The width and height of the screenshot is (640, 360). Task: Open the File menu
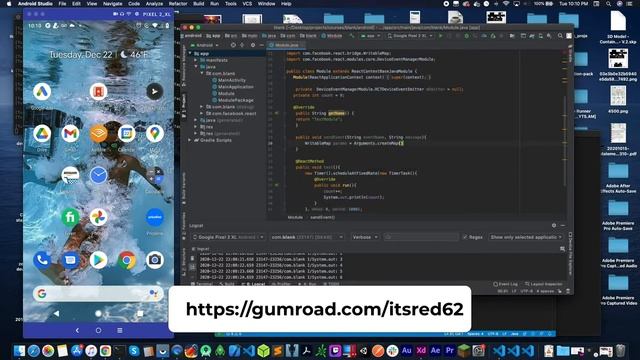point(62,4)
